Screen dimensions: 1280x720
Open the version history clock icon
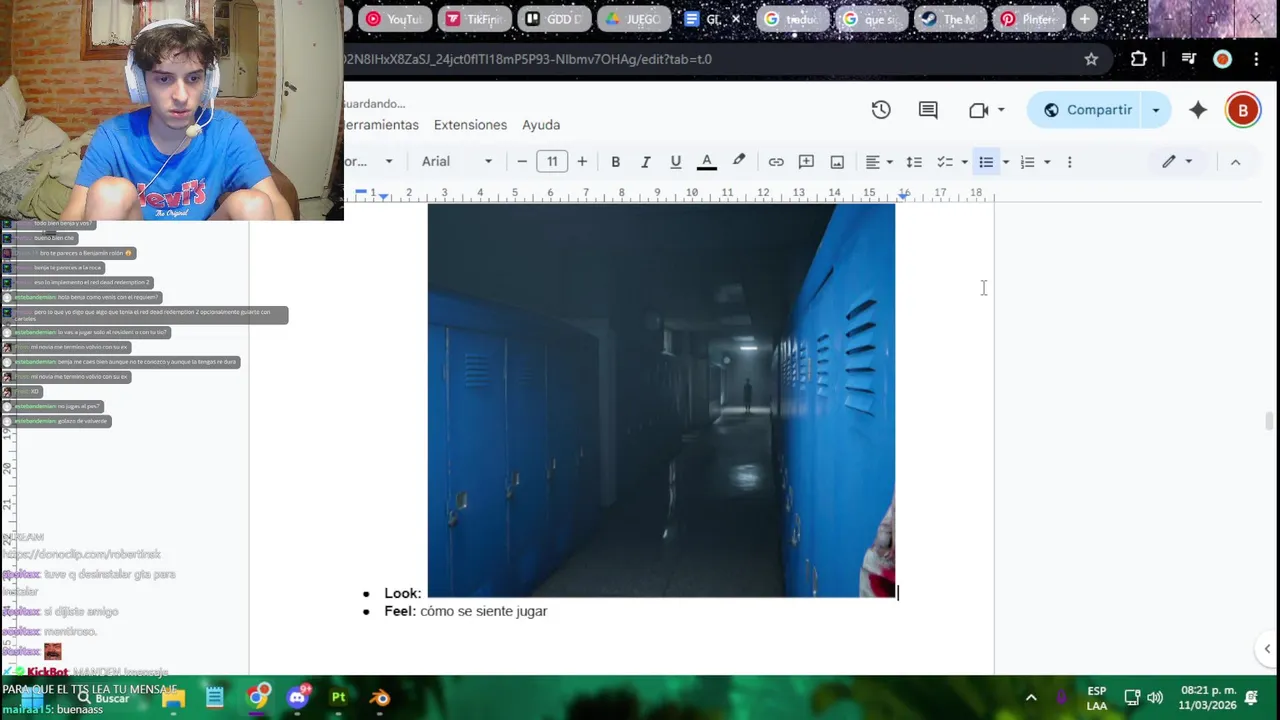(881, 110)
